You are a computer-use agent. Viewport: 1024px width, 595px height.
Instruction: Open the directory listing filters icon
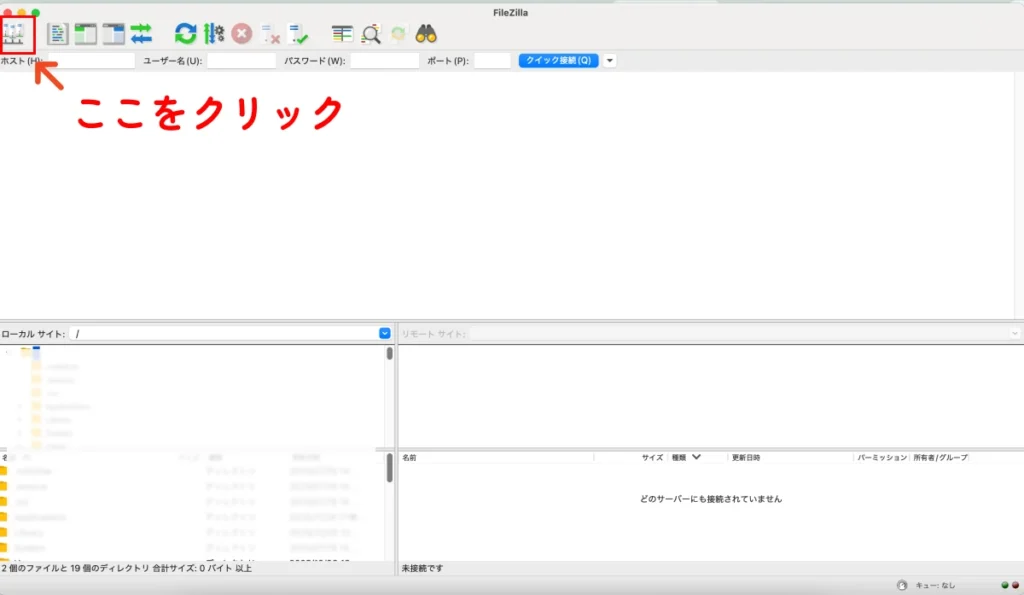(343, 34)
